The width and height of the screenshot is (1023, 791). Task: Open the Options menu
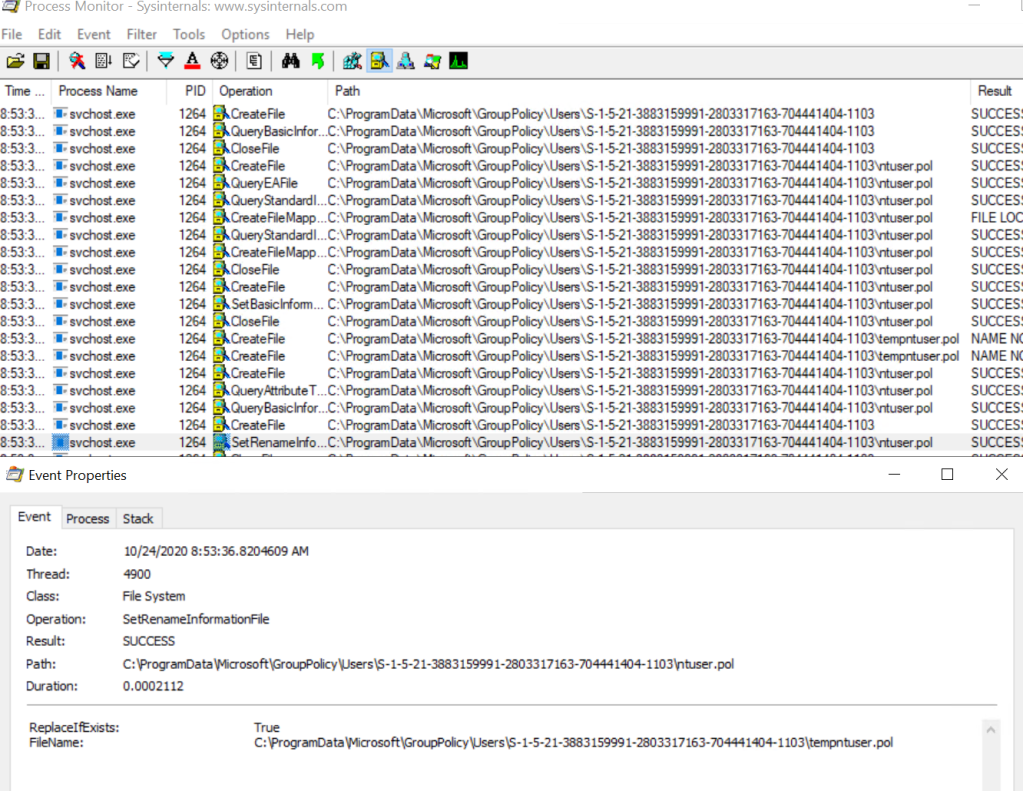click(x=245, y=34)
